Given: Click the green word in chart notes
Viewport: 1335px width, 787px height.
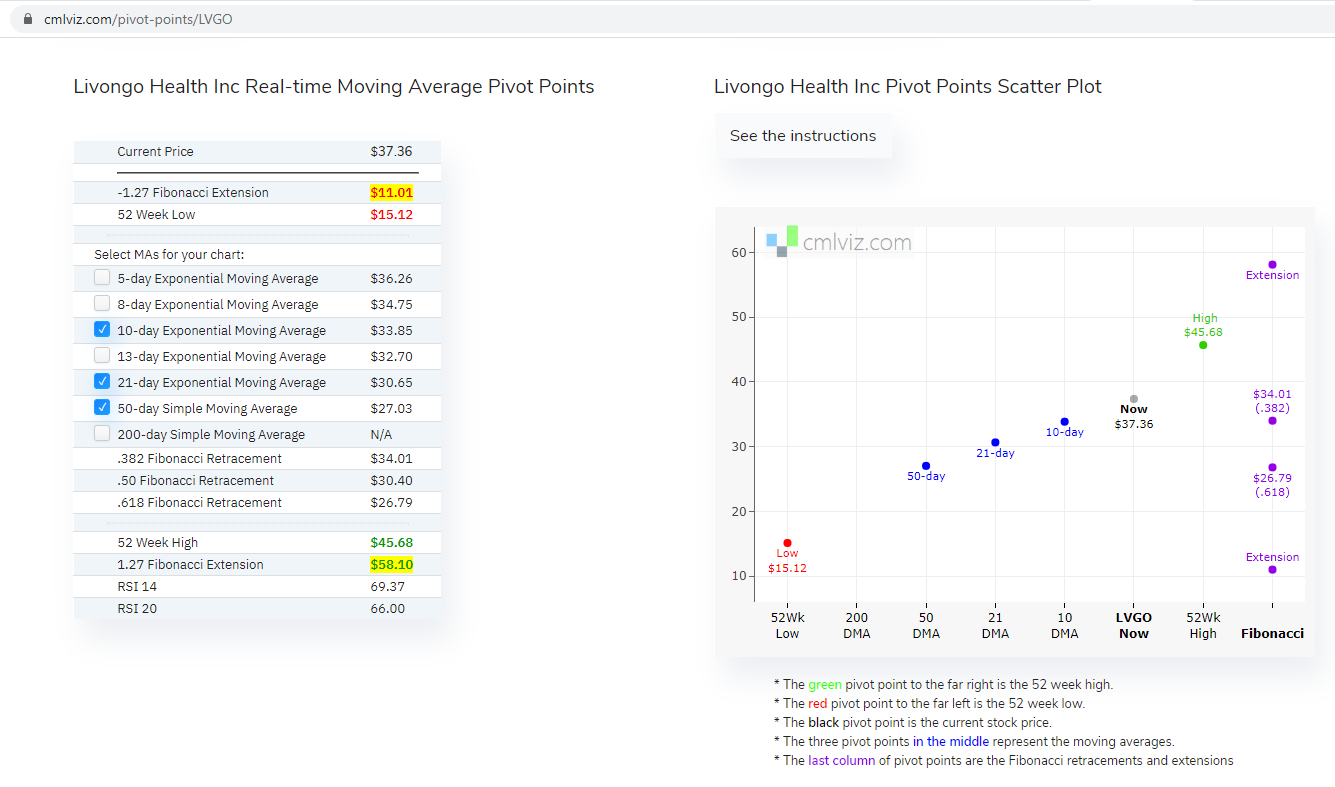Looking at the screenshot, I should 825,685.
